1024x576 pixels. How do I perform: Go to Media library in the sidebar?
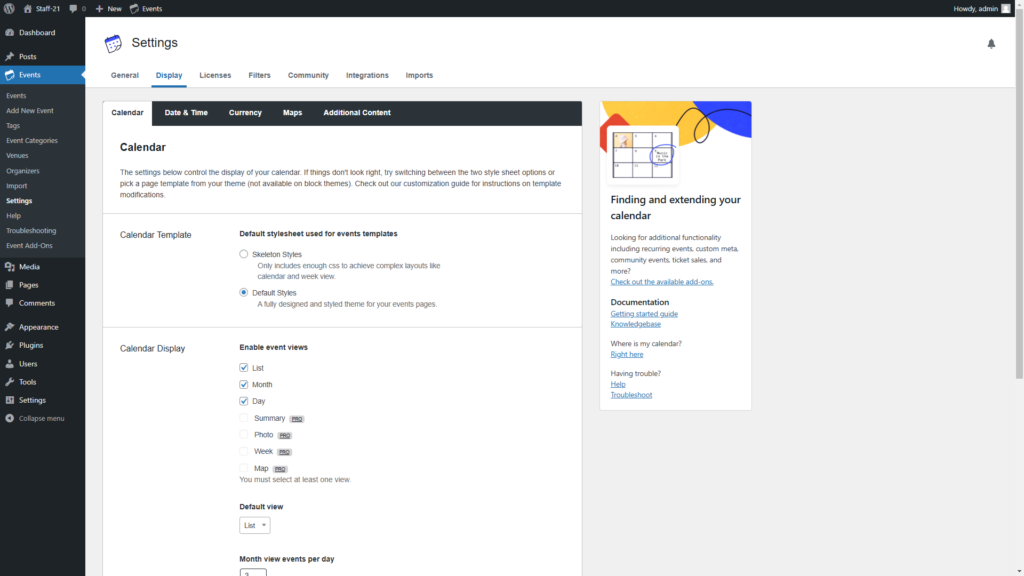click(x=29, y=267)
